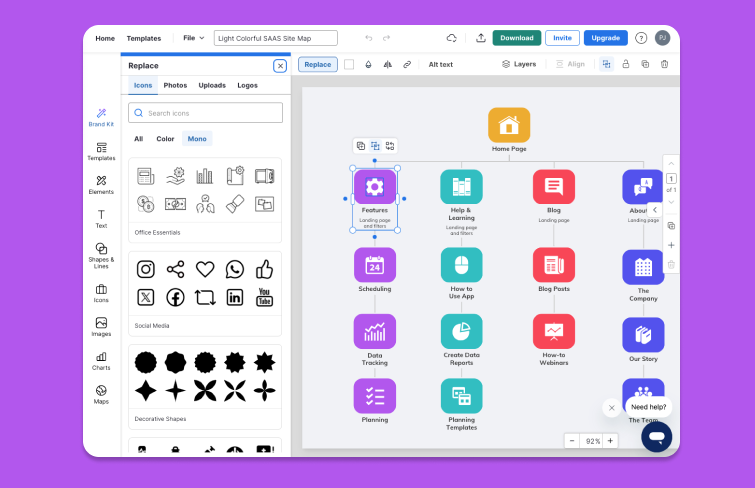Click the Search icons field
The height and width of the screenshot is (488, 755).
[205, 113]
